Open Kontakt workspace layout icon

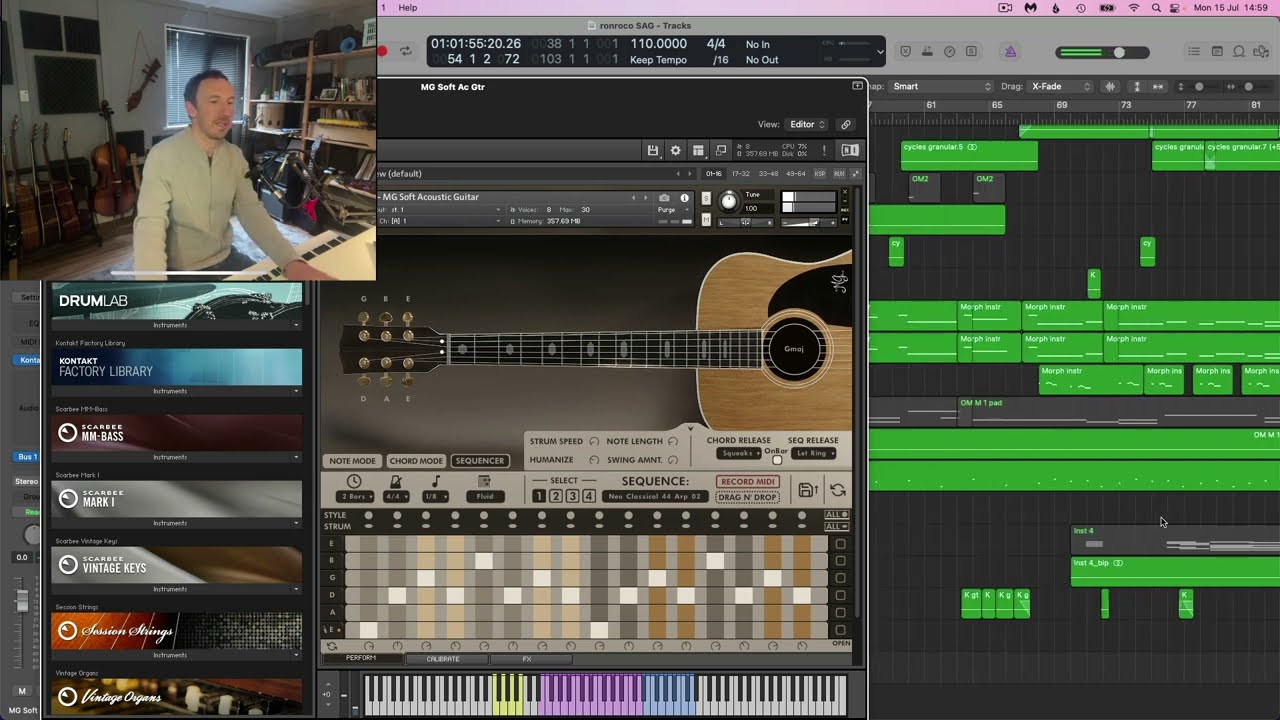pos(698,150)
